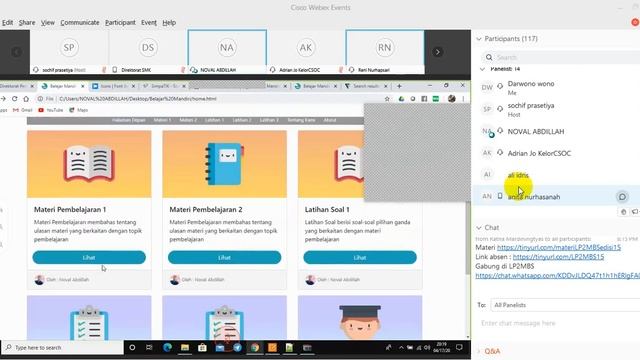Open Google Chrome from taskbar
640x360 pixels.
coord(255,348)
